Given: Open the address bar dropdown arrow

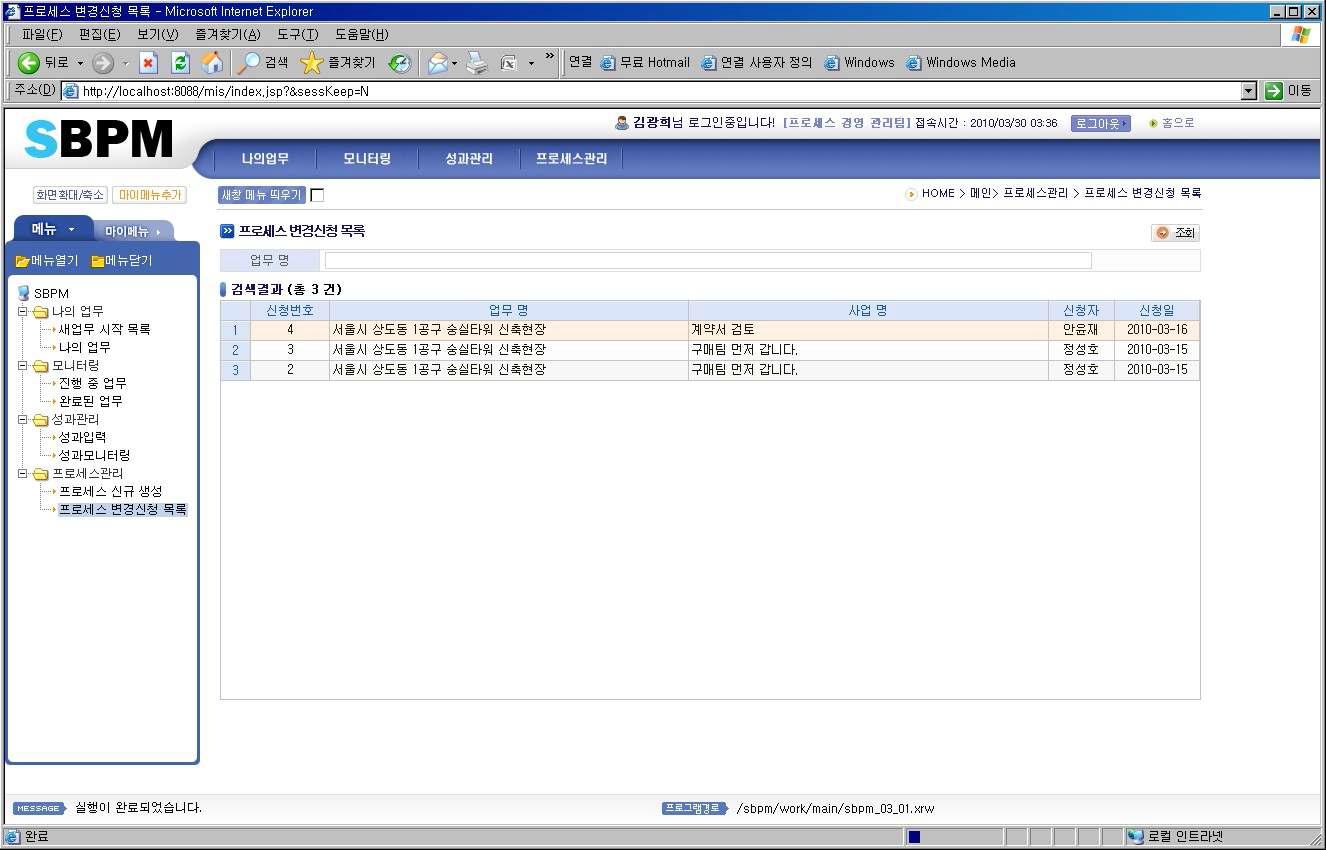Looking at the screenshot, I should pyautogui.click(x=1248, y=91).
